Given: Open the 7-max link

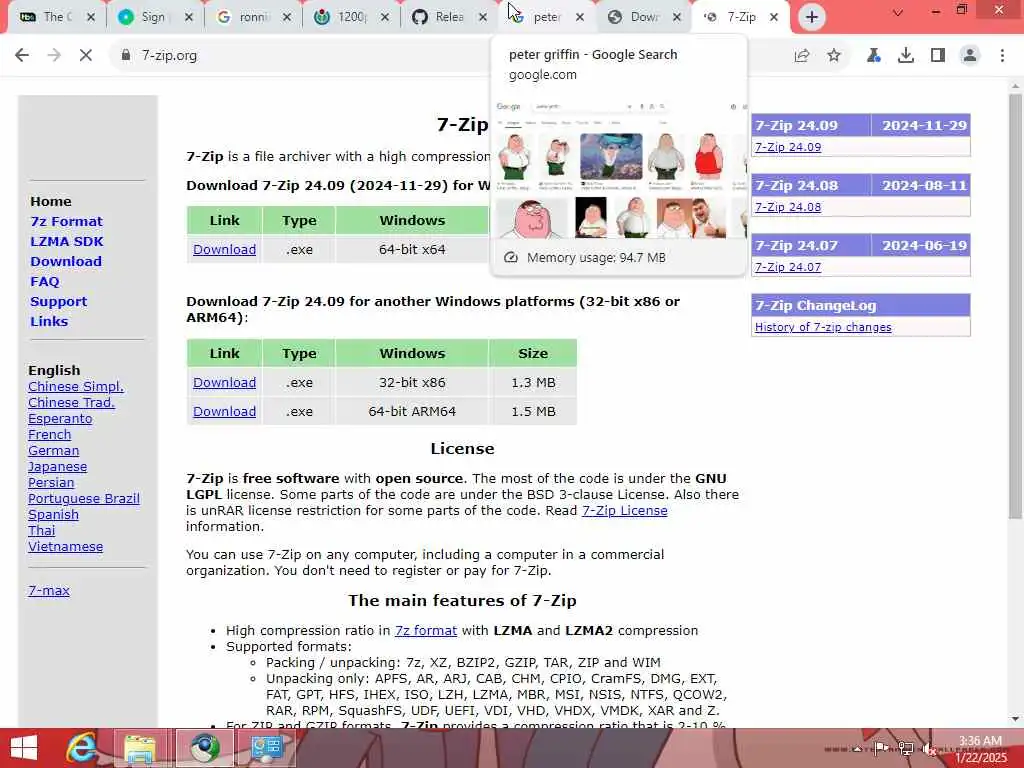Looking at the screenshot, I should click(49, 590).
